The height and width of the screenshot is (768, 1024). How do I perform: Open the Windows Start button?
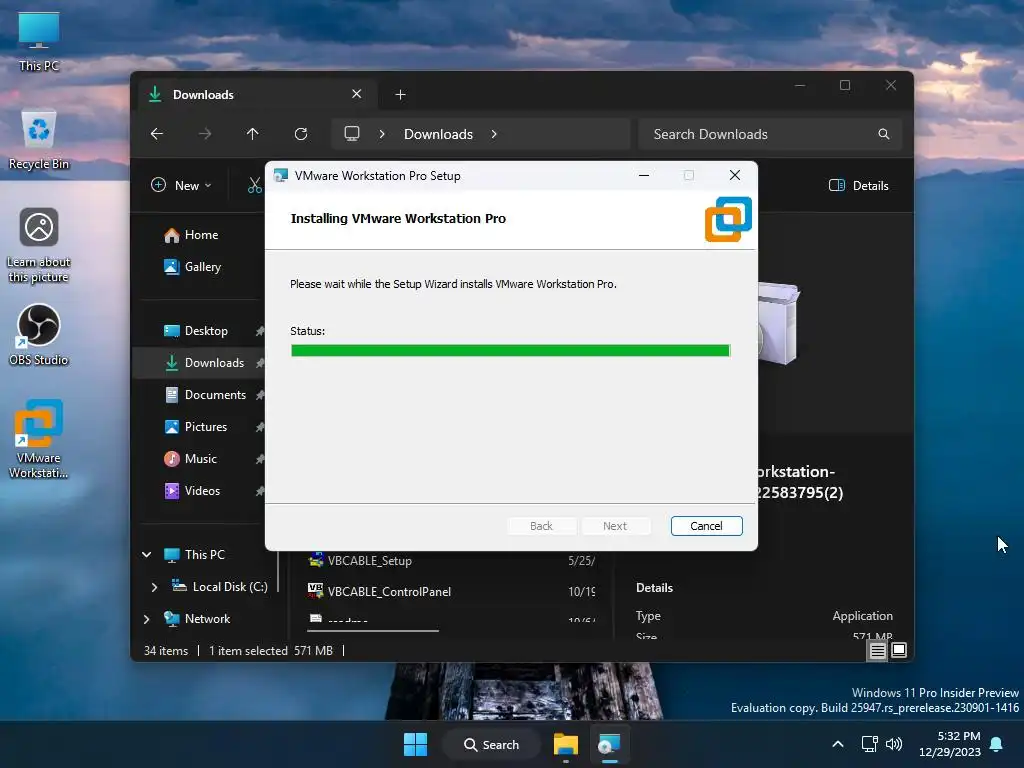(x=415, y=744)
